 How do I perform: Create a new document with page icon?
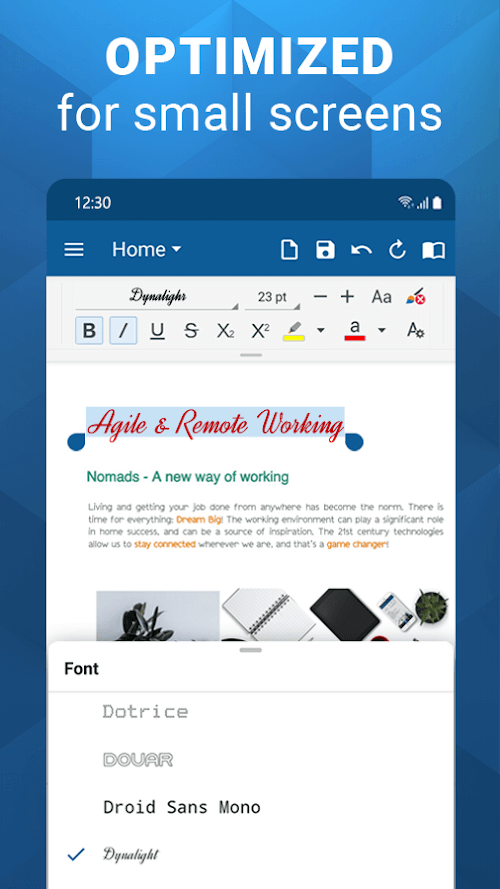[x=289, y=249]
